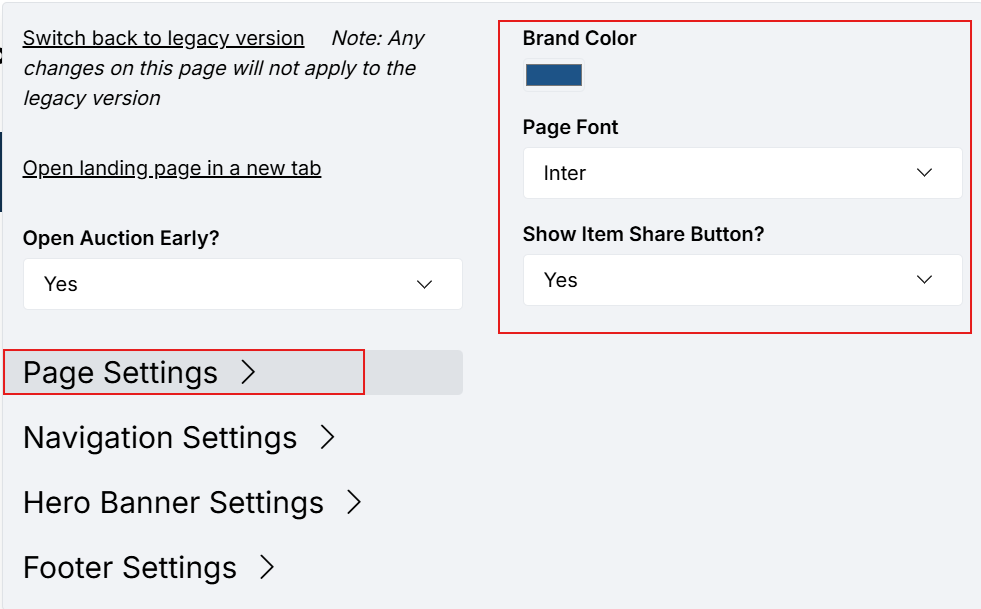This screenshot has height=609, width=981.
Task: Click the blue Brand Color swatch
Action: (x=554, y=76)
